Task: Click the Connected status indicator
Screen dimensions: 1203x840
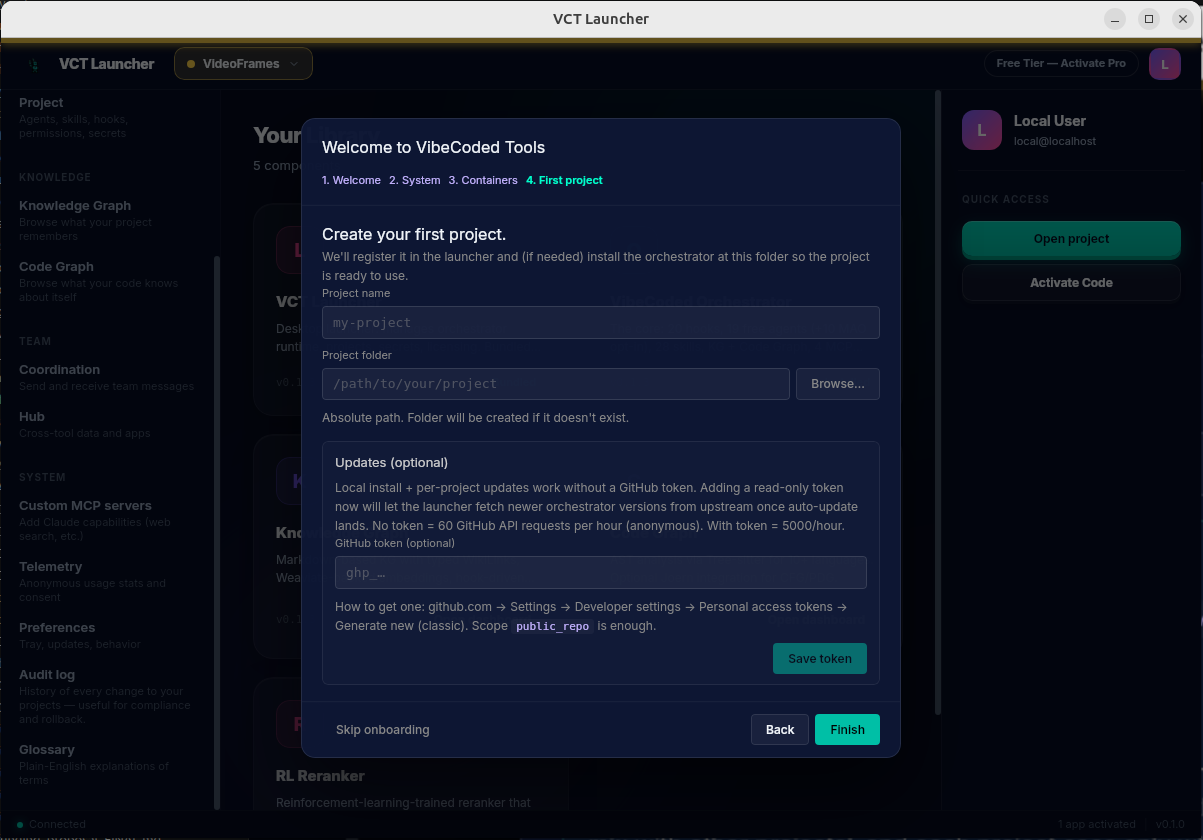Action: 52,824
